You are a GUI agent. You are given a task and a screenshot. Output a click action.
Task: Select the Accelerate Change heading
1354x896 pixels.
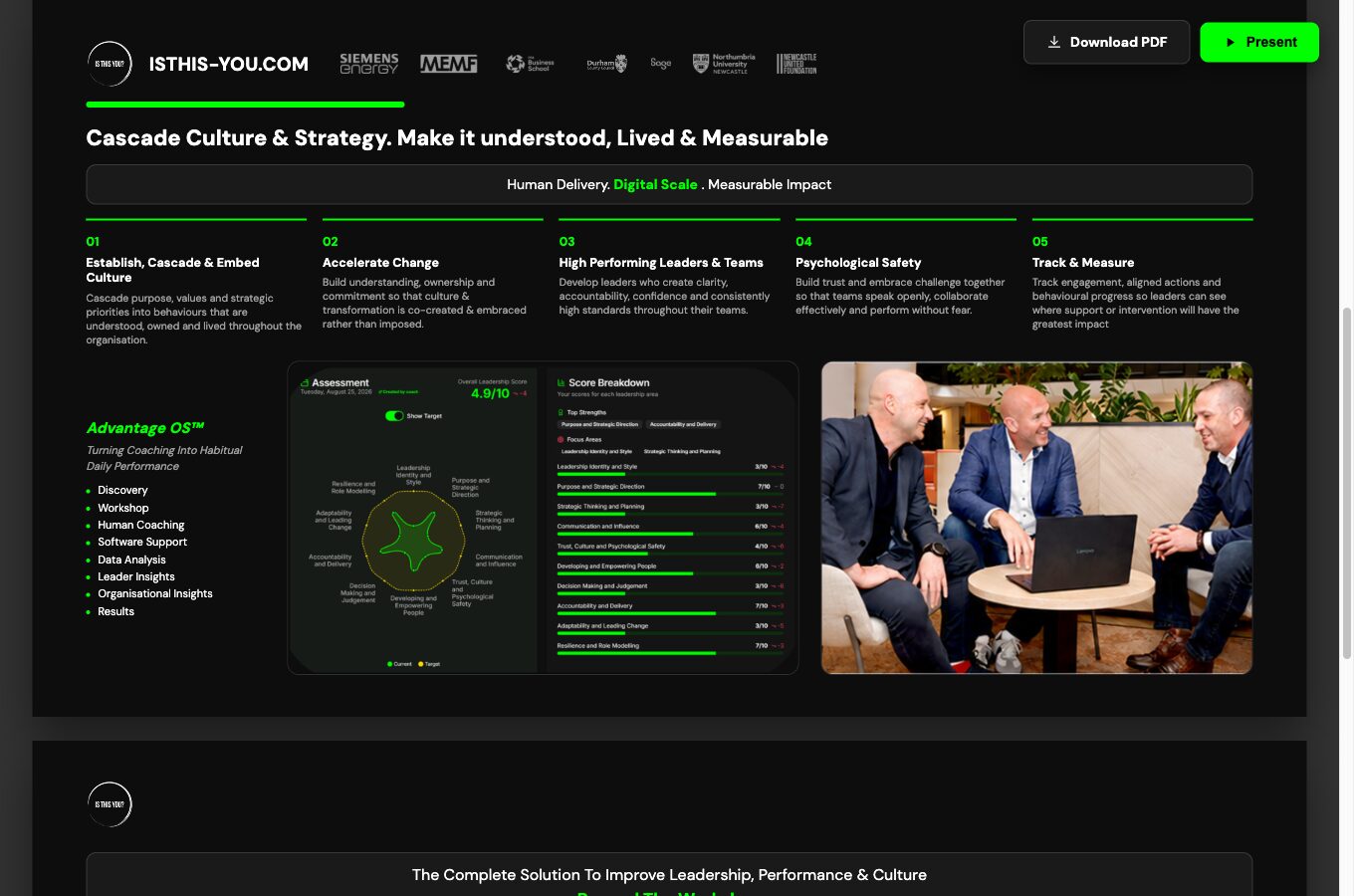380,263
